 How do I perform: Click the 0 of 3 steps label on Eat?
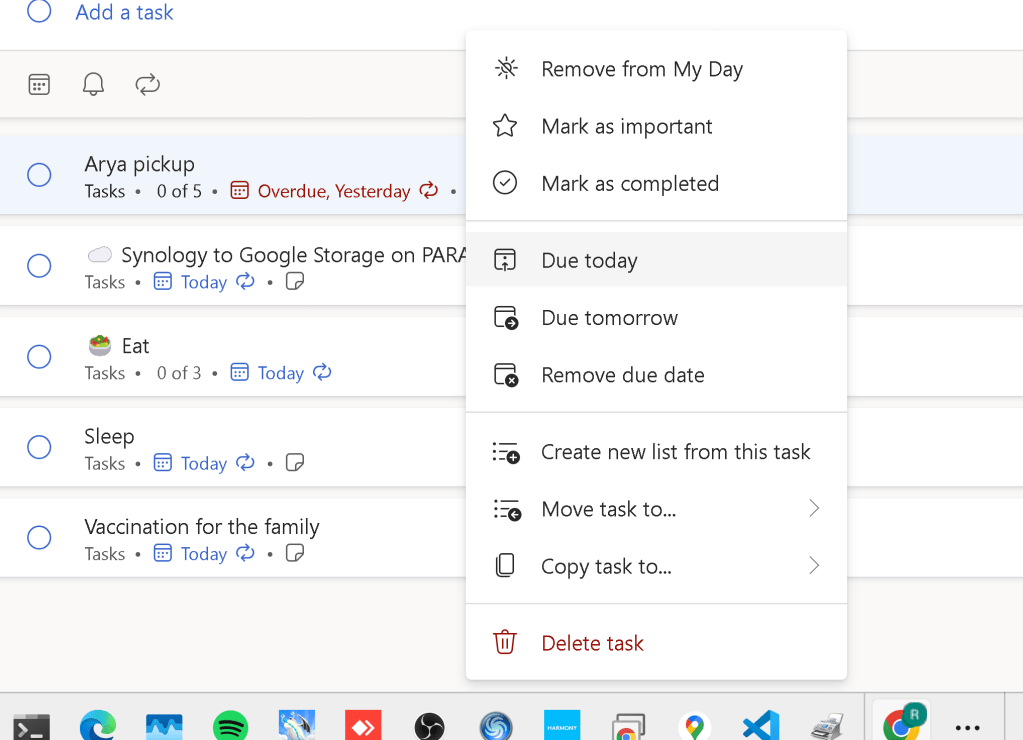pos(179,373)
